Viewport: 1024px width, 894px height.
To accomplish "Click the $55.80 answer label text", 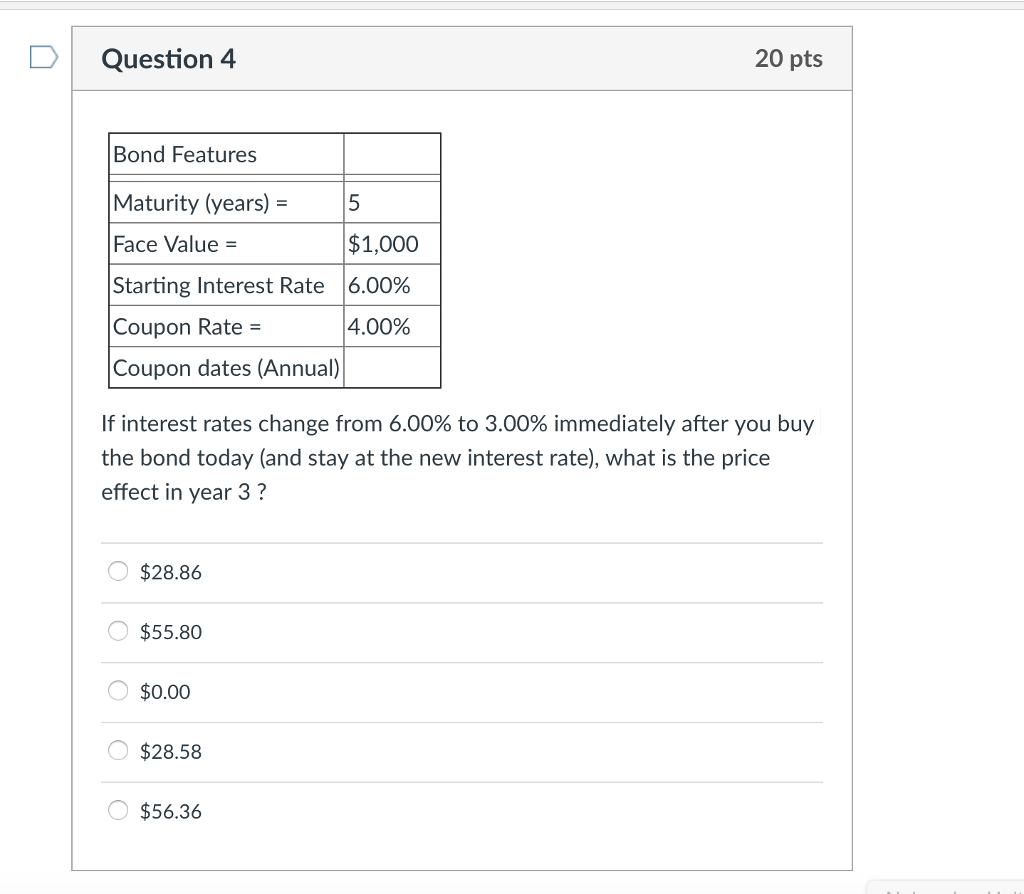I will tap(169, 632).
